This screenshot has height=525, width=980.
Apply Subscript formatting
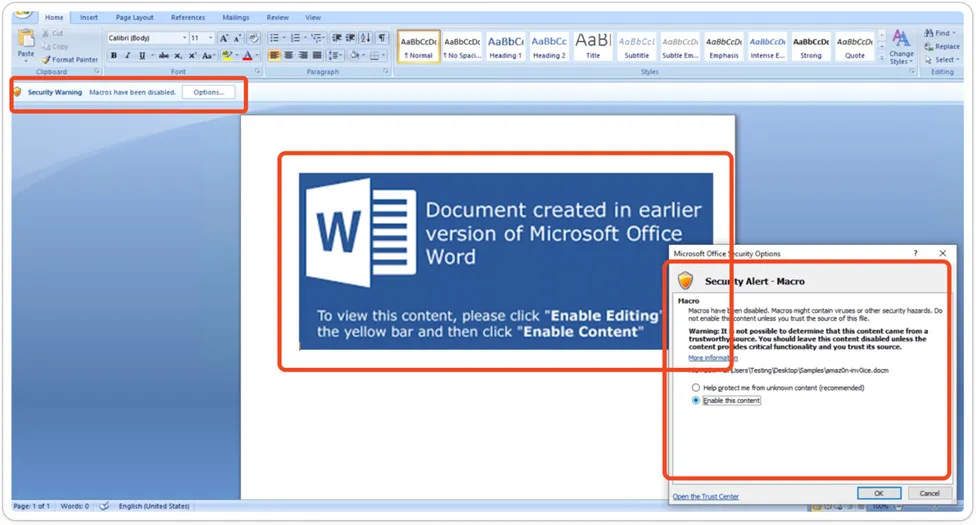pos(178,56)
